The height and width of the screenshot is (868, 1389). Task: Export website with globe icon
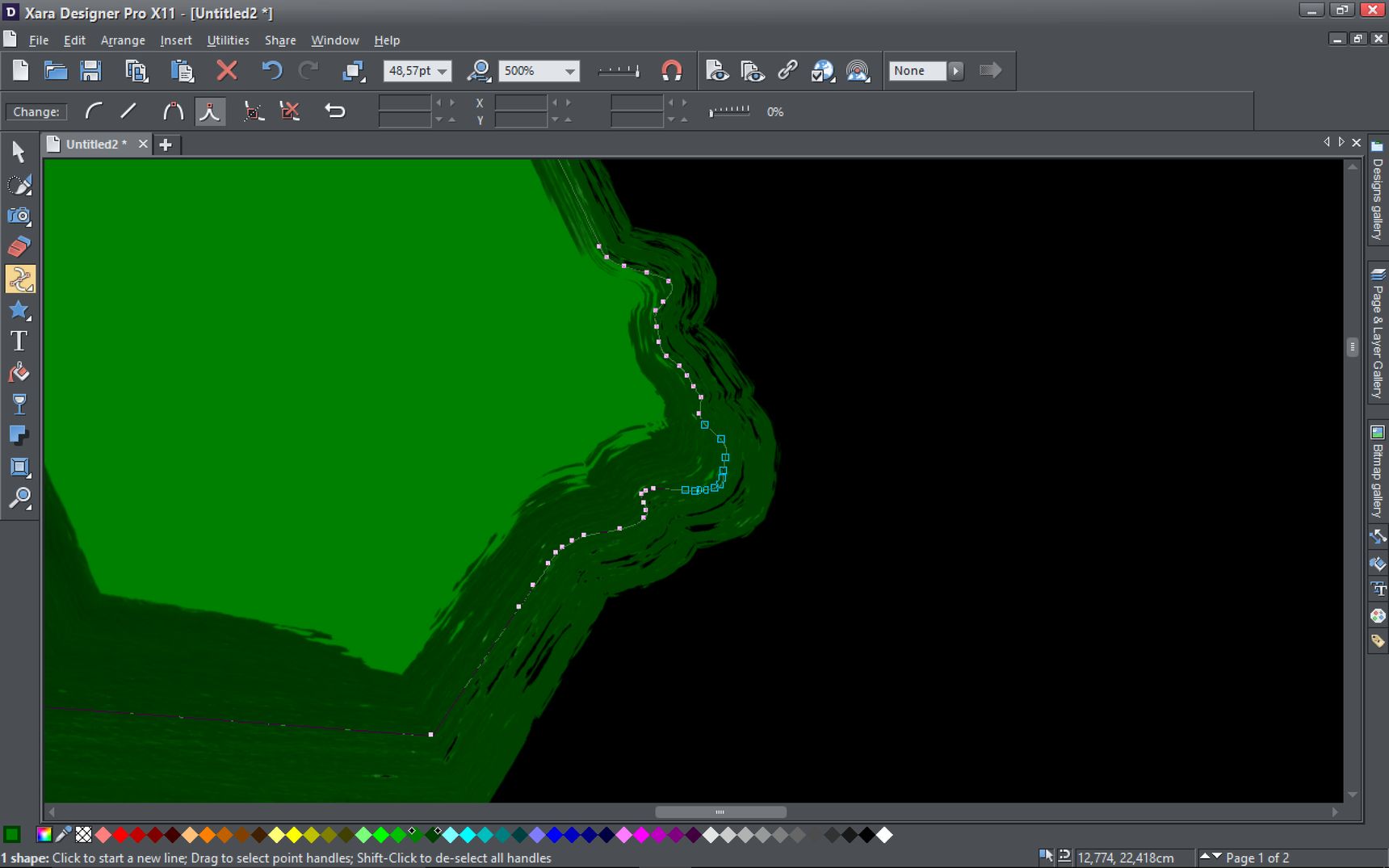point(822,71)
